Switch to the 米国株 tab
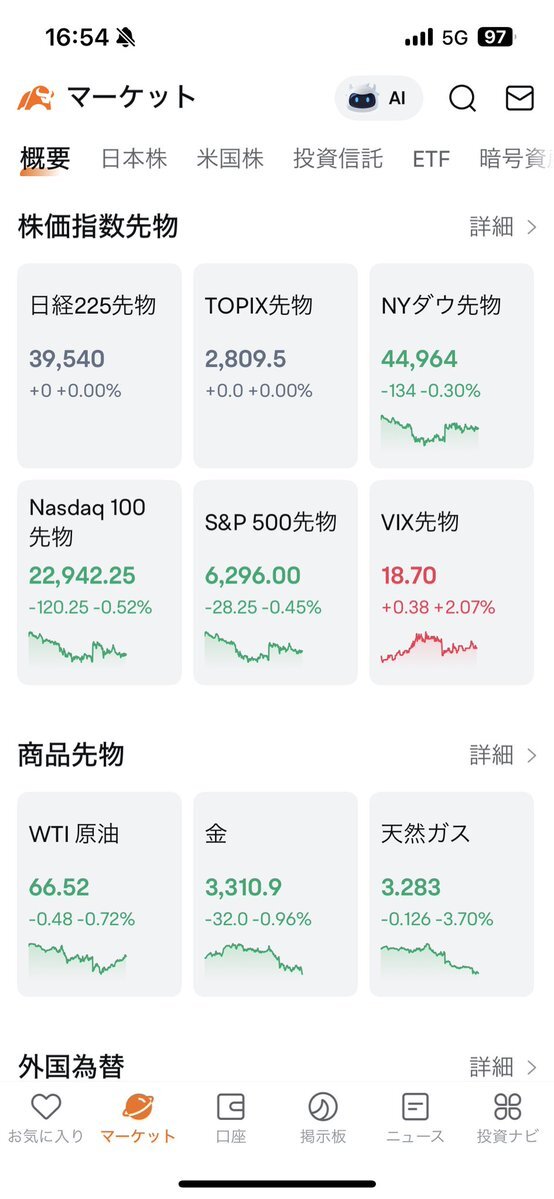This screenshot has width=554, height=1199. [230, 159]
